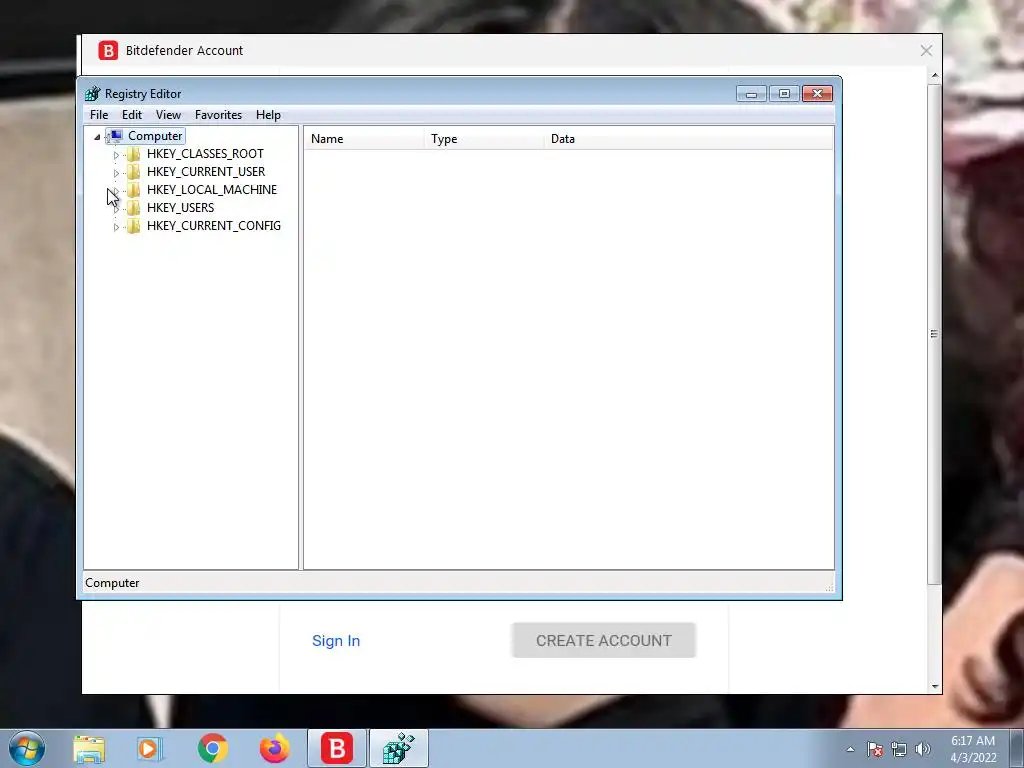Open the View menu in Registry Editor
This screenshot has height=768, width=1024.
[x=168, y=115]
